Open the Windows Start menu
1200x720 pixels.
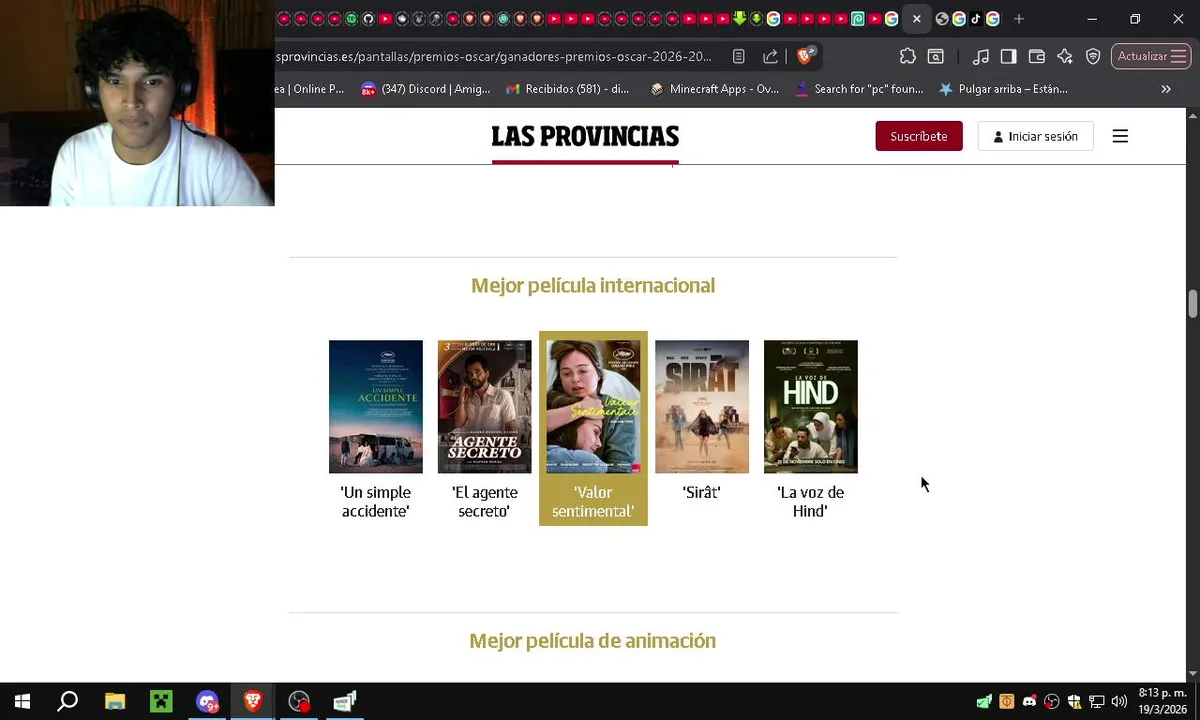[22, 702]
